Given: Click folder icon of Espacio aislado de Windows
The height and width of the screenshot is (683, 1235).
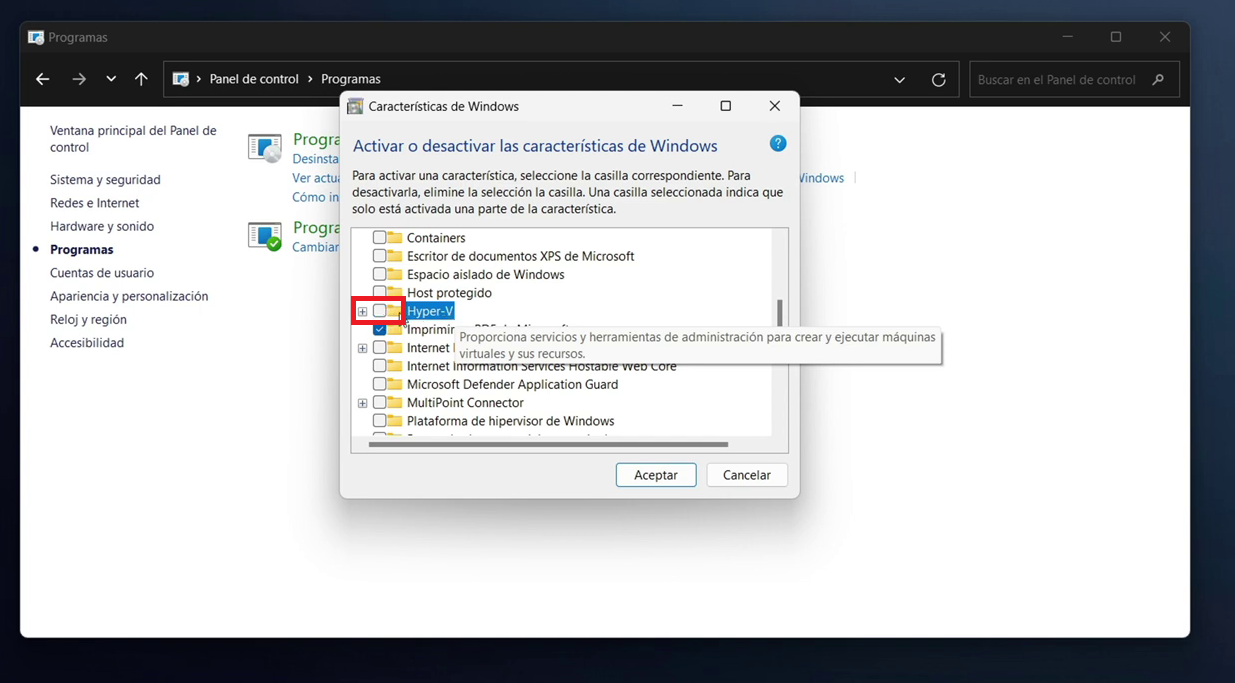Looking at the screenshot, I should 395,274.
